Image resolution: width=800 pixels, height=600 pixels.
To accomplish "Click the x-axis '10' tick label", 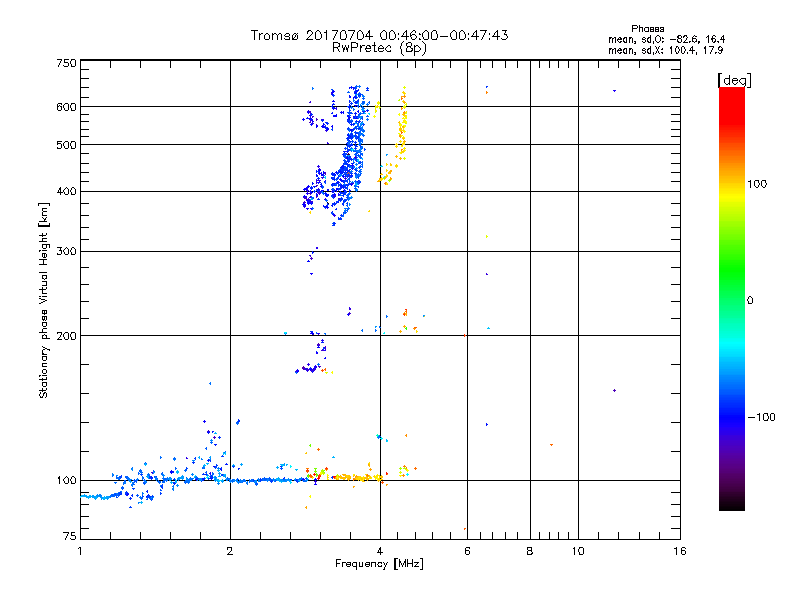I will point(578,551).
